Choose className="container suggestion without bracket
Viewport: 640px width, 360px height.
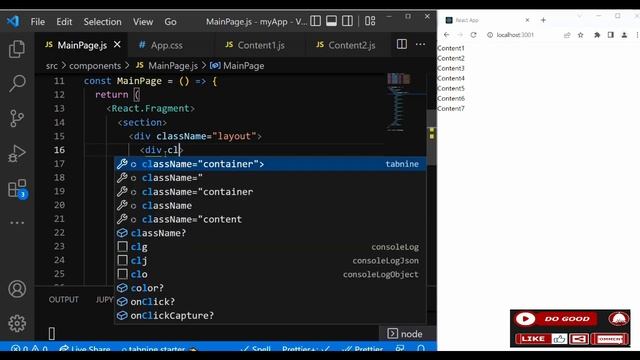(x=270, y=192)
